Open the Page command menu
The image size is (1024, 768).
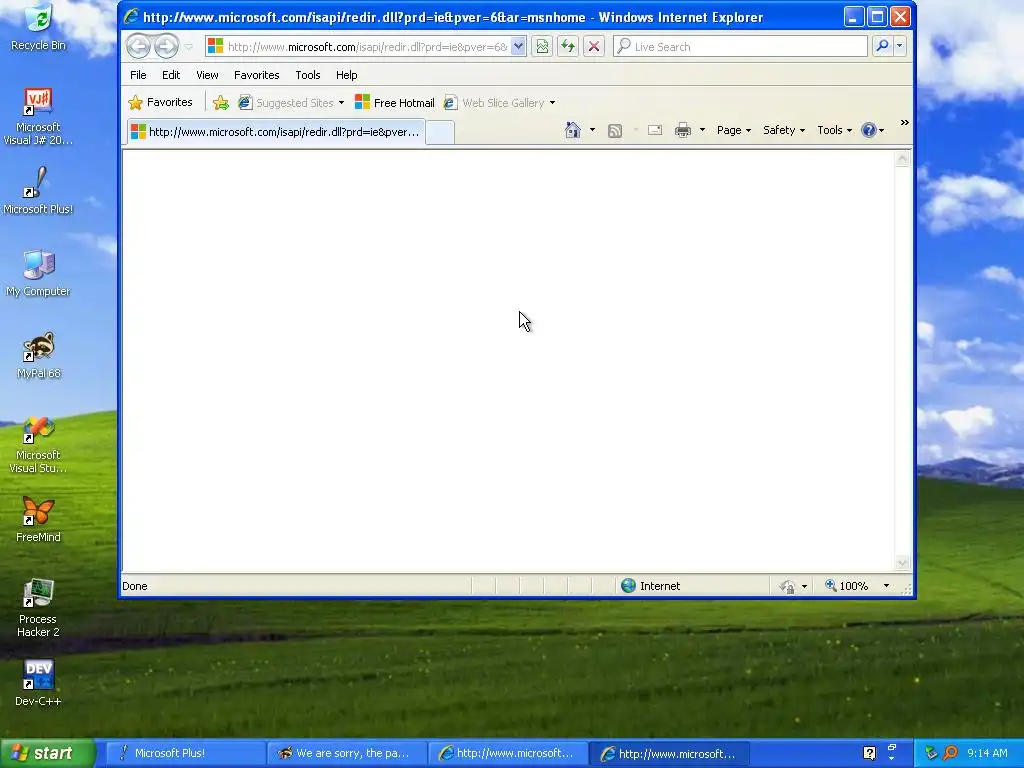click(734, 130)
